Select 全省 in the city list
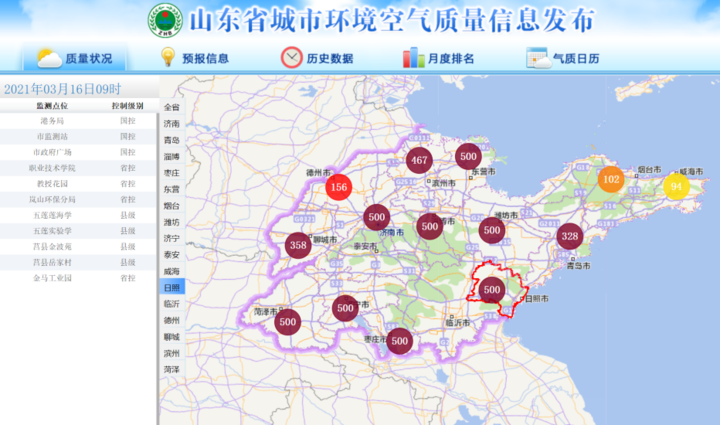720x425 pixels. click(172, 107)
